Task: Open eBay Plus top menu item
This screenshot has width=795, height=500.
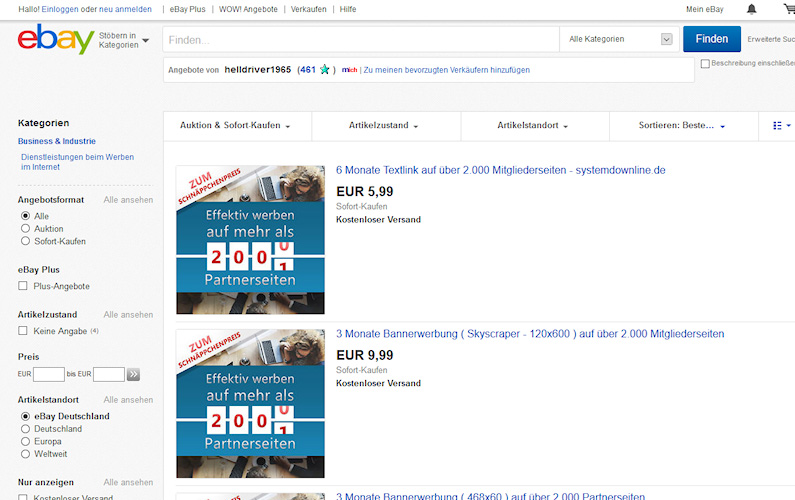Action: [x=188, y=9]
